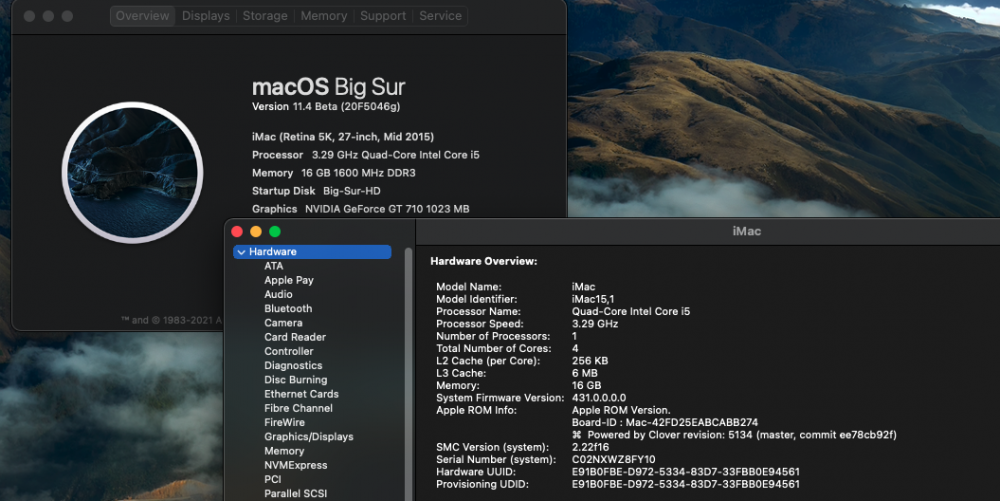Collapse the Hardware section chevron
This screenshot has height=501, width=1000.
[241, 252]
